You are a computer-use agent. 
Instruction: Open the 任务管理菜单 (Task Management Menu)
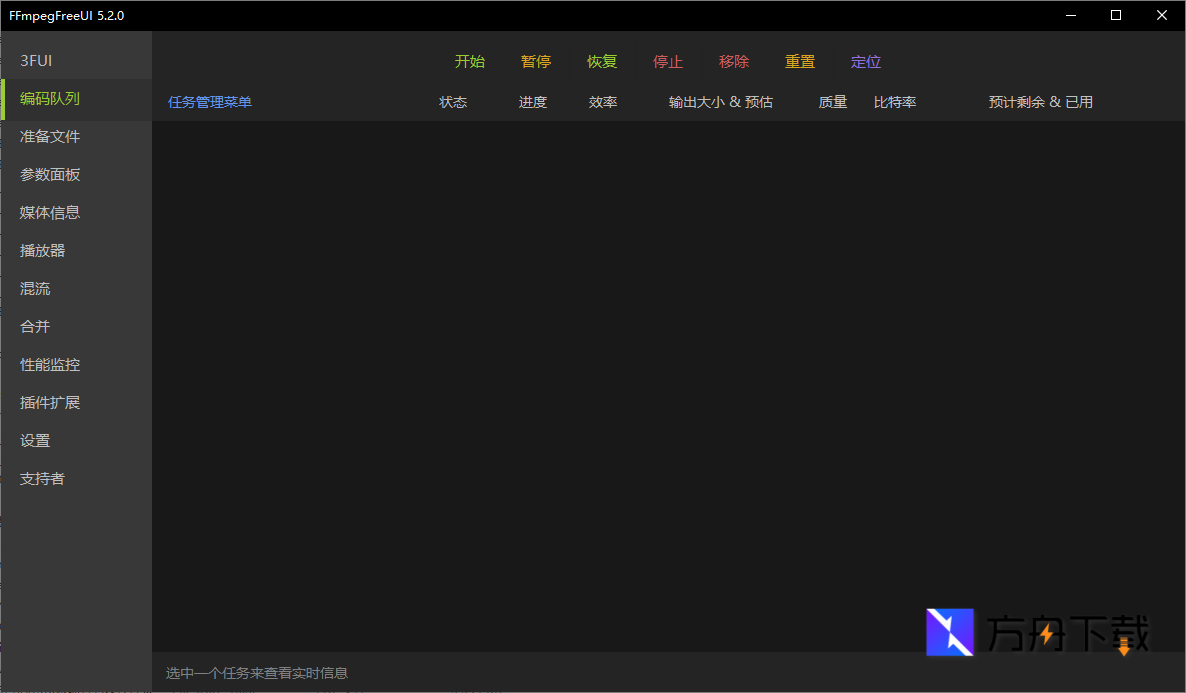tap(209, 101)
